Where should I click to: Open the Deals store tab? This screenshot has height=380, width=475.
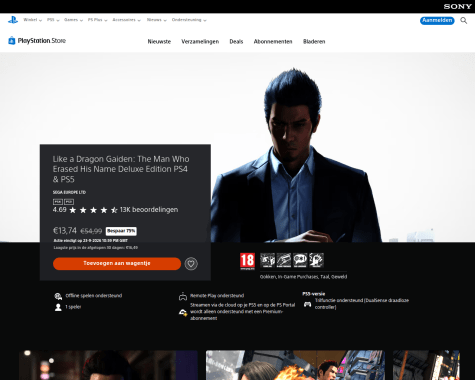(236, 42)
